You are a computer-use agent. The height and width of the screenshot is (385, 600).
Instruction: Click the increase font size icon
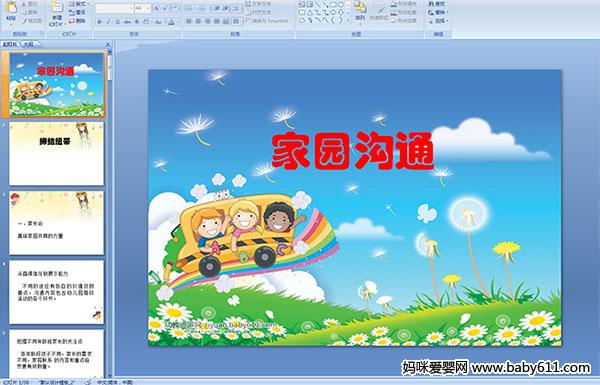point(157,8)
